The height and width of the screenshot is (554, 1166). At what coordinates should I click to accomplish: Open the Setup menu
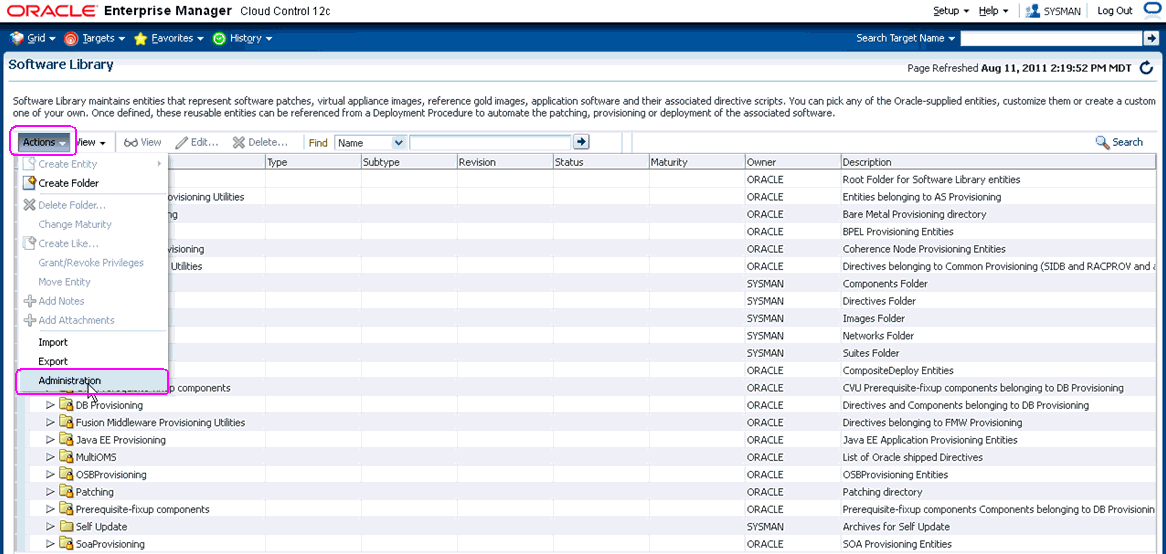(x=951, y=11)
